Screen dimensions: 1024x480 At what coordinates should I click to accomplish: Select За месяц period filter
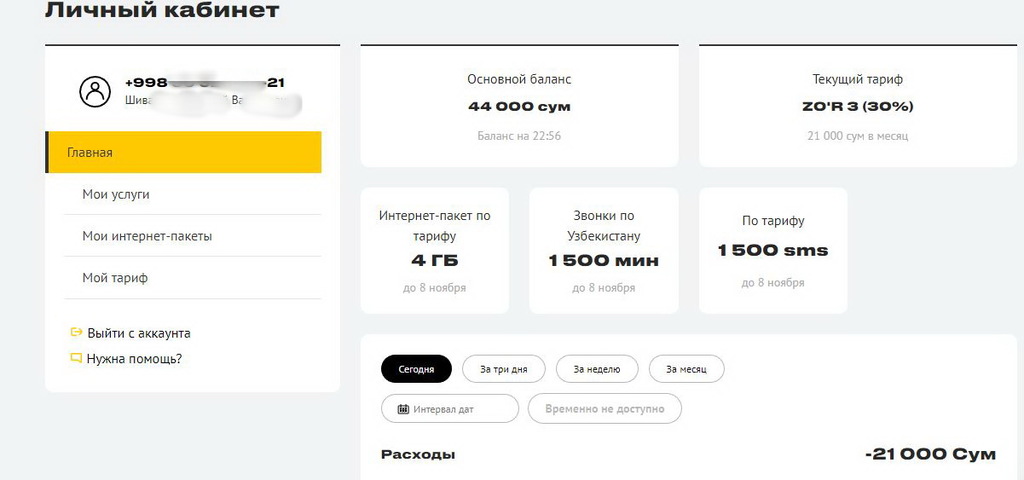pyautogui.click(x=686, y=369)
